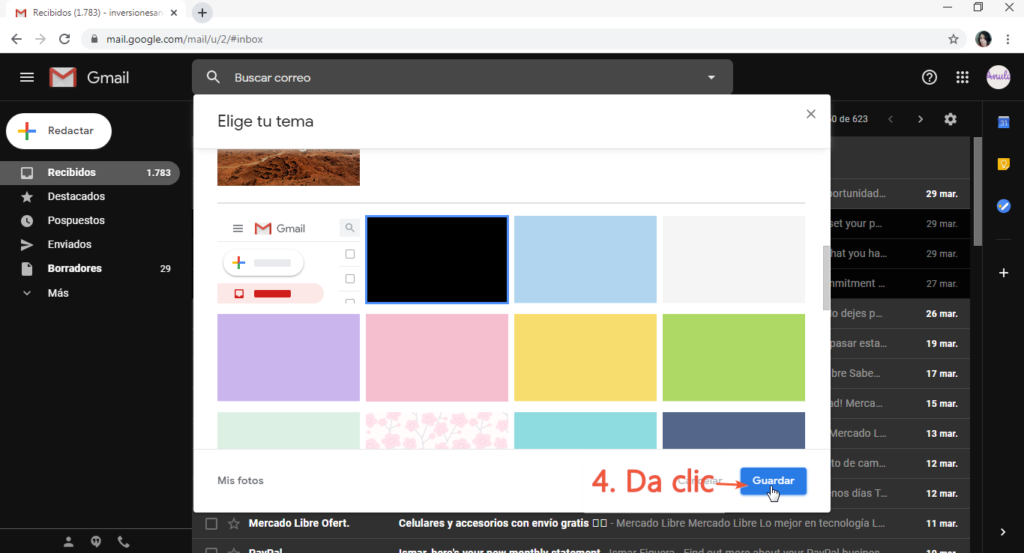This screenshot has height=553, width=1024.
Task: Select the turquoise theme swatch
Action: click(x=585, y=430)
